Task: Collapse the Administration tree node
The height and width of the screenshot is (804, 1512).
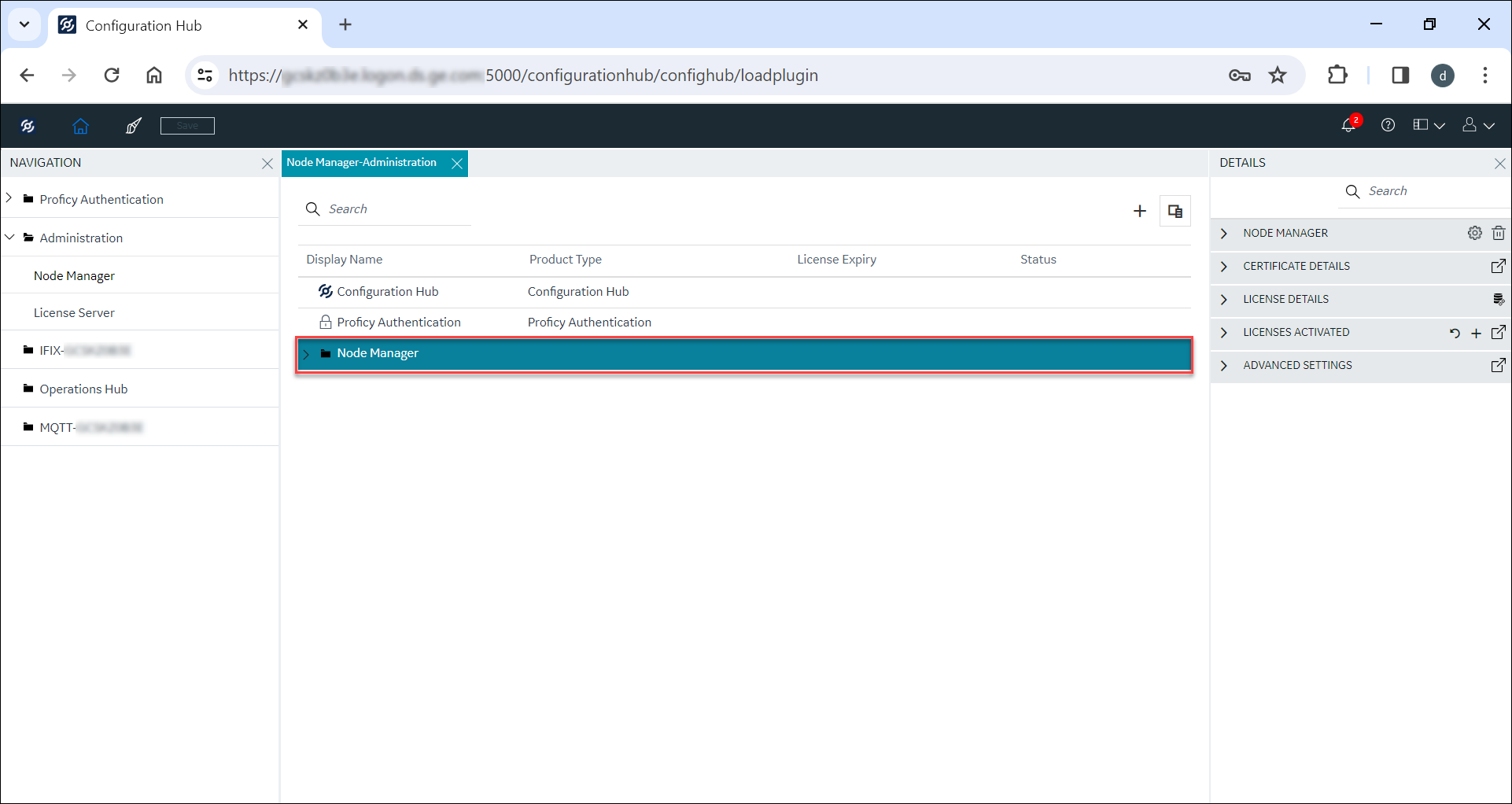Action: [x=9, y=237]
